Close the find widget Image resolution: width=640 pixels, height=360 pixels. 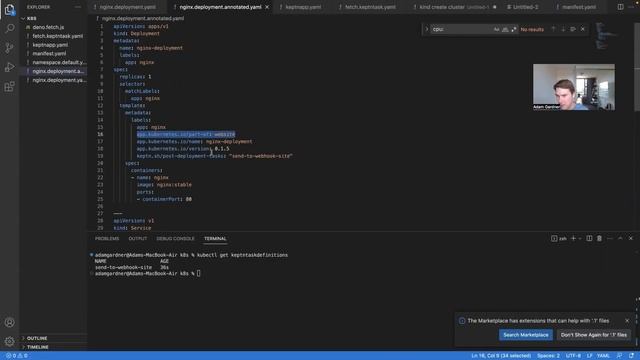click(x=583, y=29)
